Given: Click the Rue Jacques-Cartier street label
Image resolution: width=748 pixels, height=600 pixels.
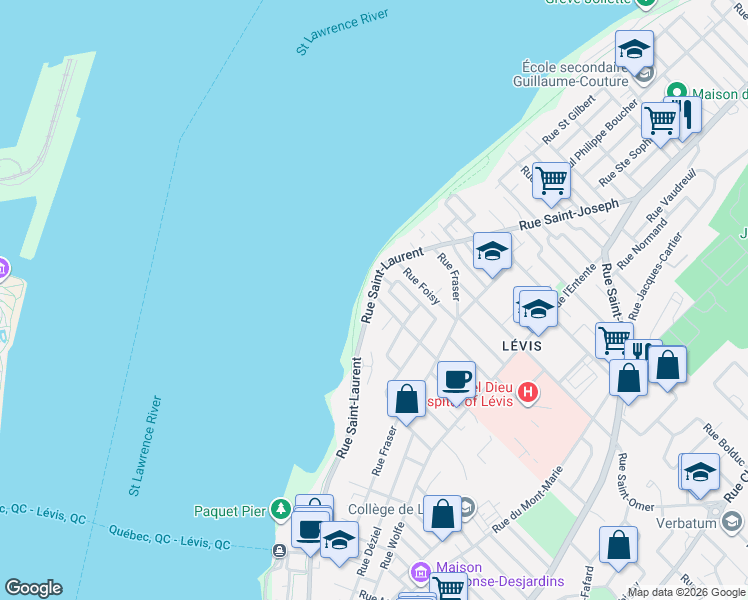Looking at the screenshot, I should [655, 276].
